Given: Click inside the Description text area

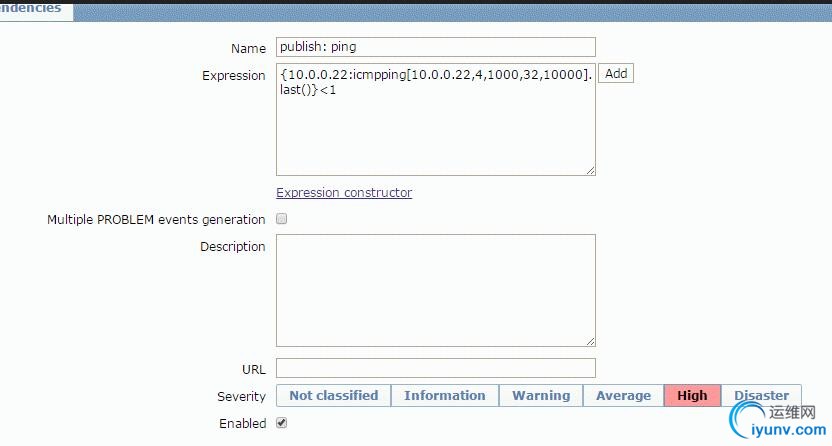Looking at the screenshot, I should (x=435, y=290).
